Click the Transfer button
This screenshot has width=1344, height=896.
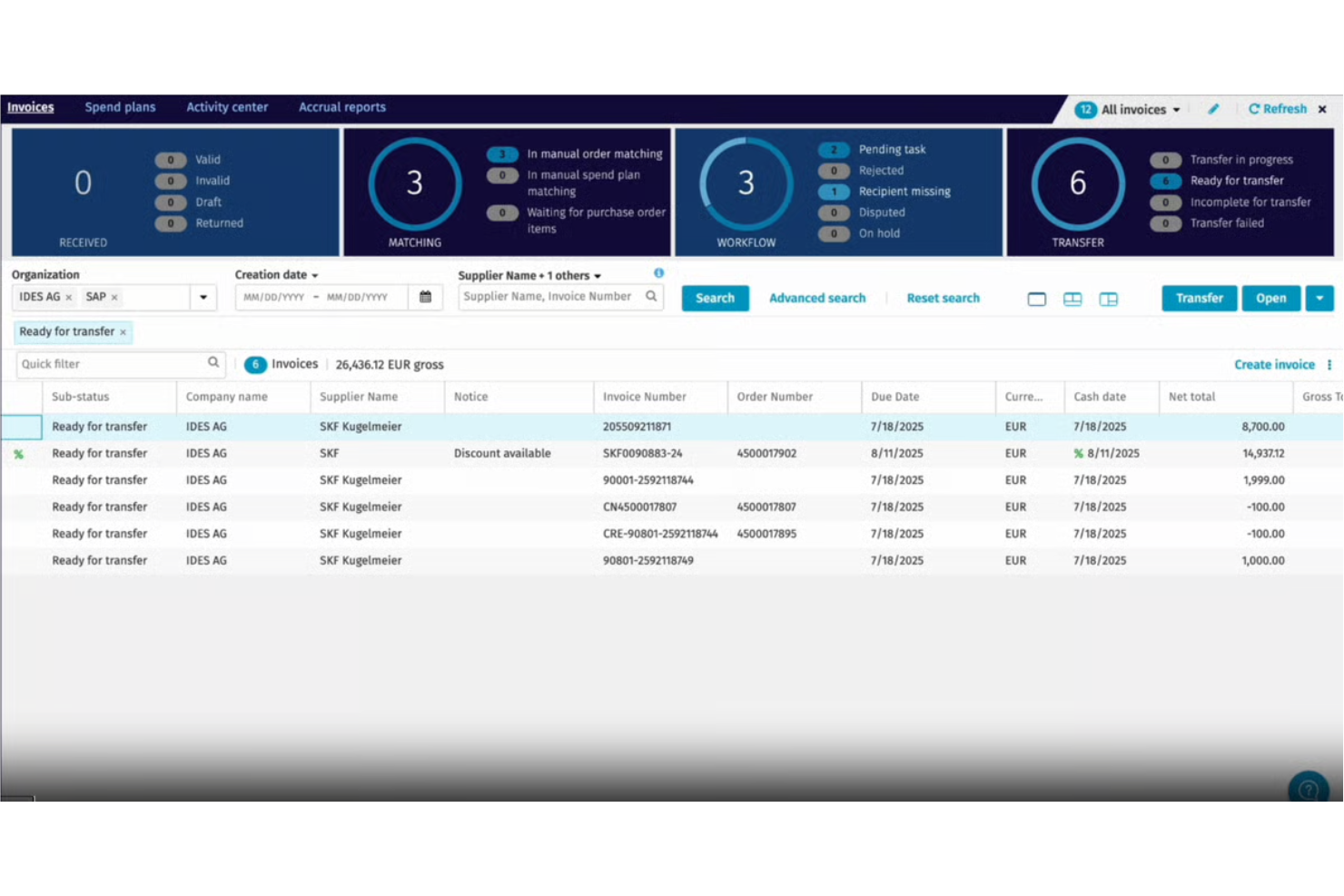click(1200, 299)
